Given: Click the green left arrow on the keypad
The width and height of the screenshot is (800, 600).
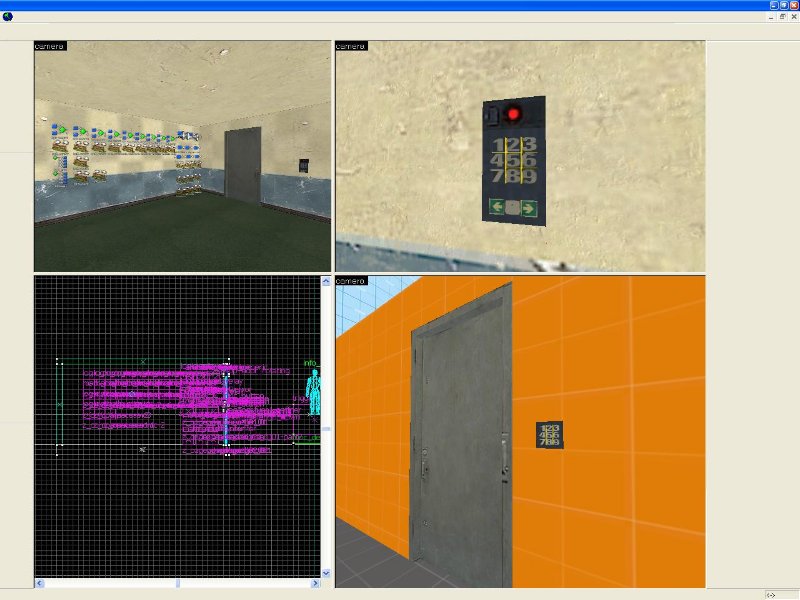Looking at the screenshot, I should tap(496, 208).
